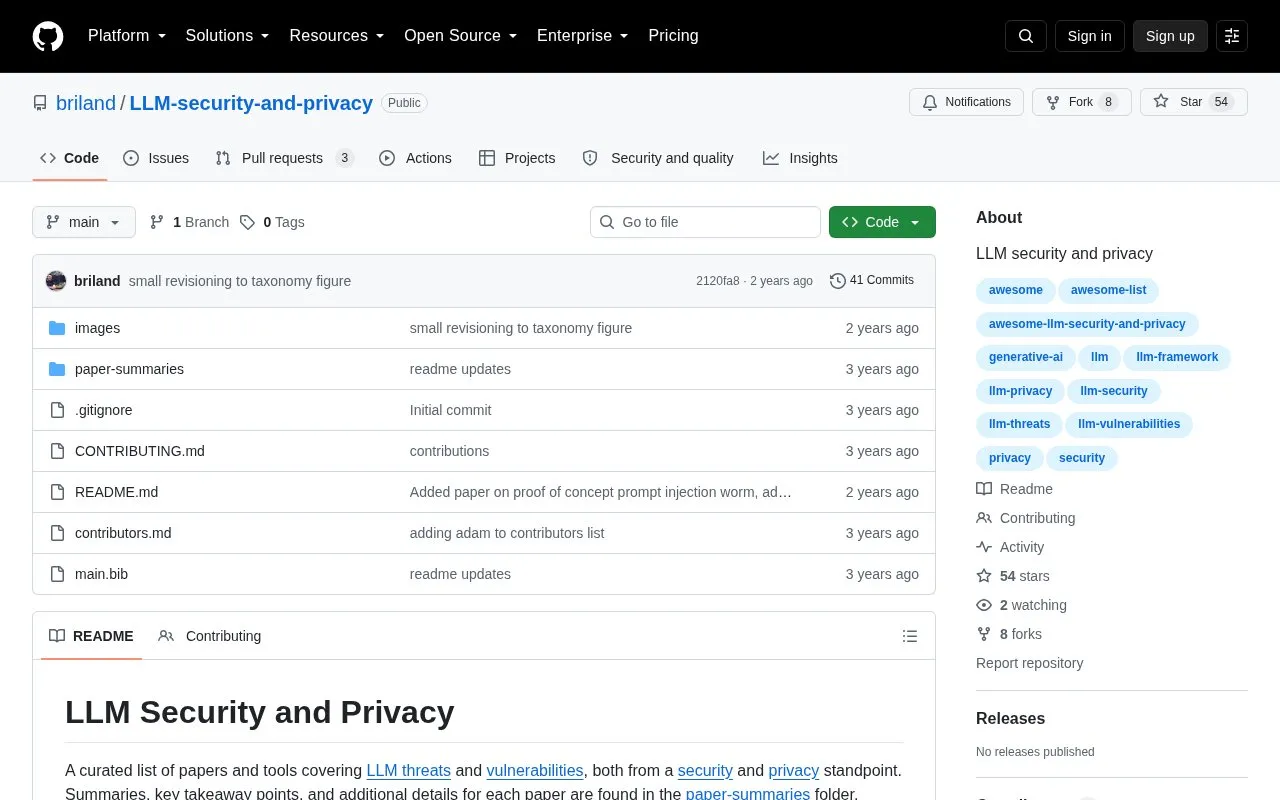
Task: Open the Notifications button
Action: (x=966, y=102)
